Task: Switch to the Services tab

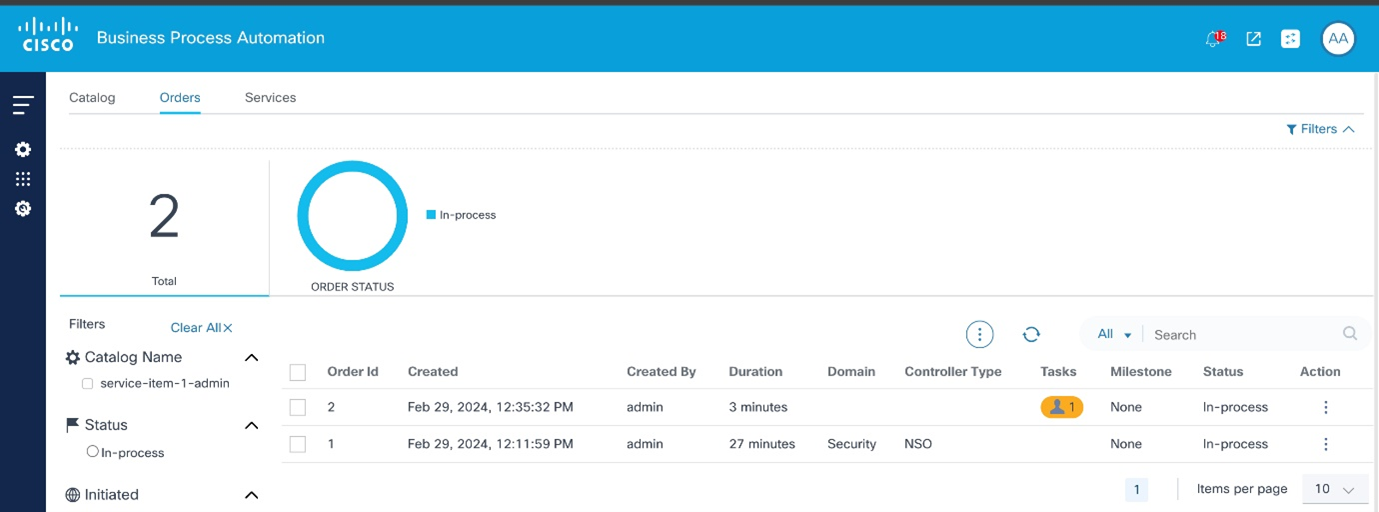Action: click(x=270, y=97)
